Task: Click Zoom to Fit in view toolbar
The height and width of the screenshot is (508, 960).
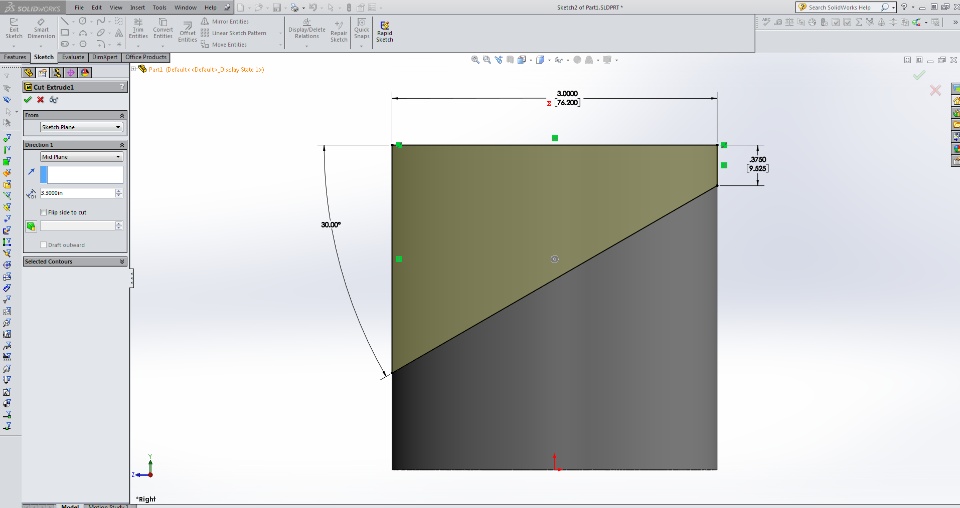Action: click(x=474, y=60)
